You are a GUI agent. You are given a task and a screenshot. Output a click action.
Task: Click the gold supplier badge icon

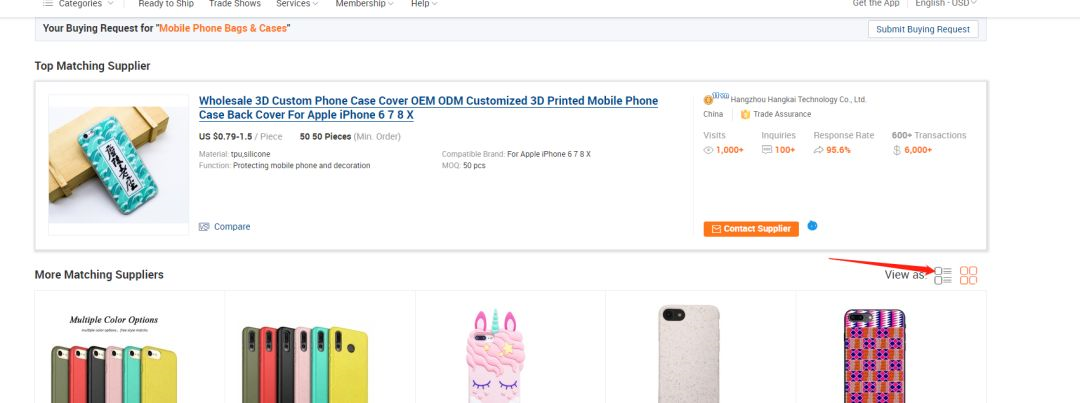[x=709, y=99]
